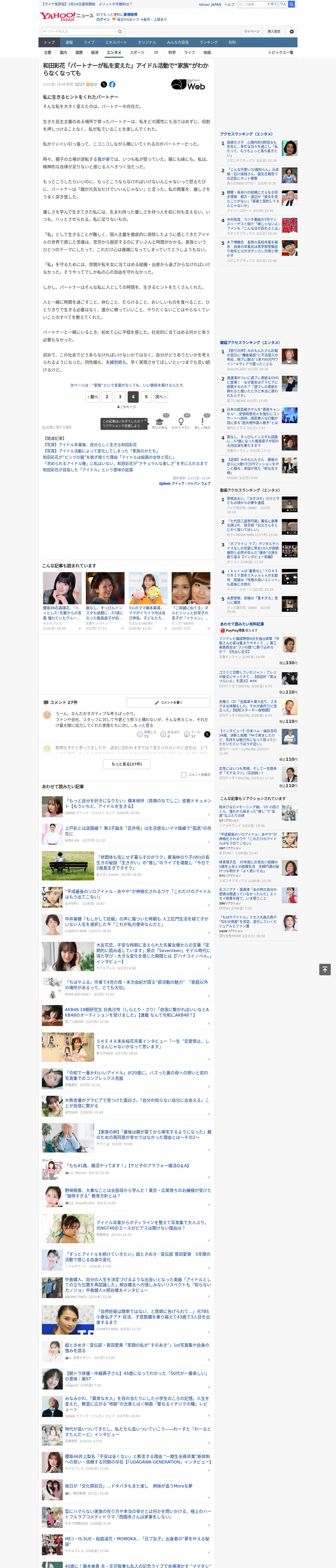React with 新しい視点 exclamation icon
Viewport: 336px width, 1568px height.
pyautogui.click(x=203, y=421)
